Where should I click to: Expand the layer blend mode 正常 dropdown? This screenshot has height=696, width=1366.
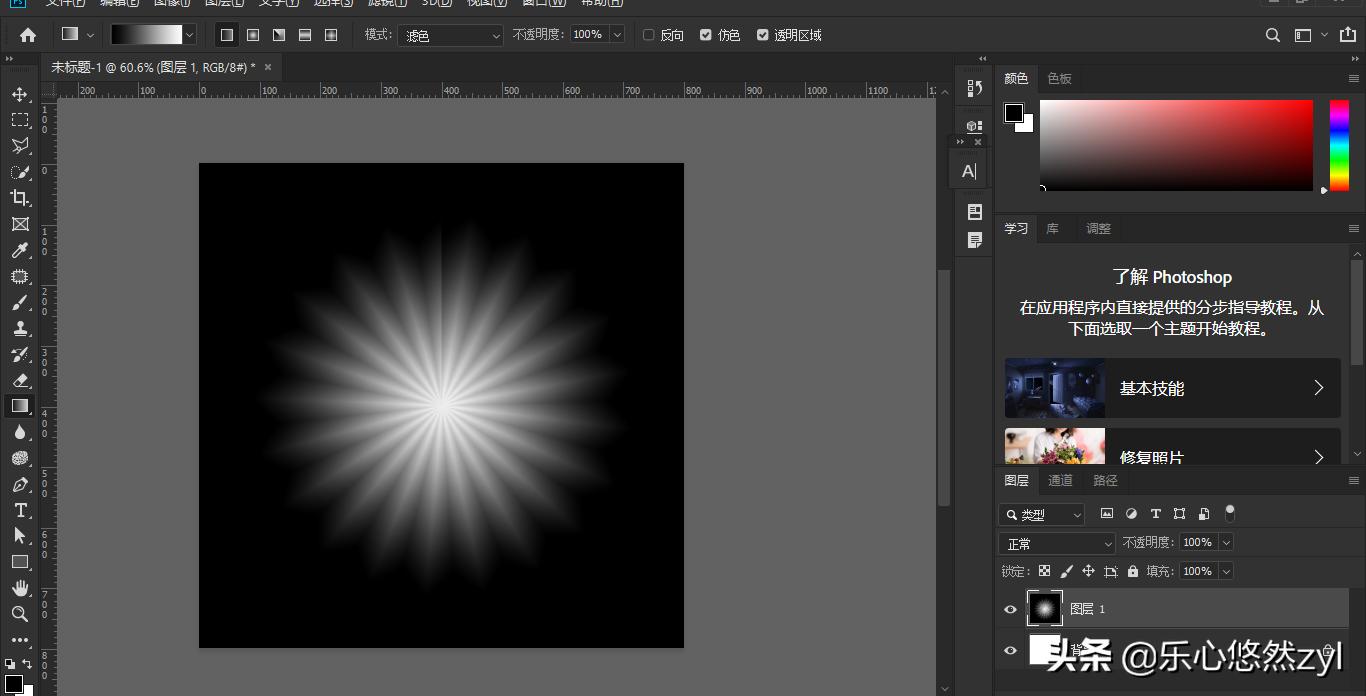click(x=1056, y=543)
